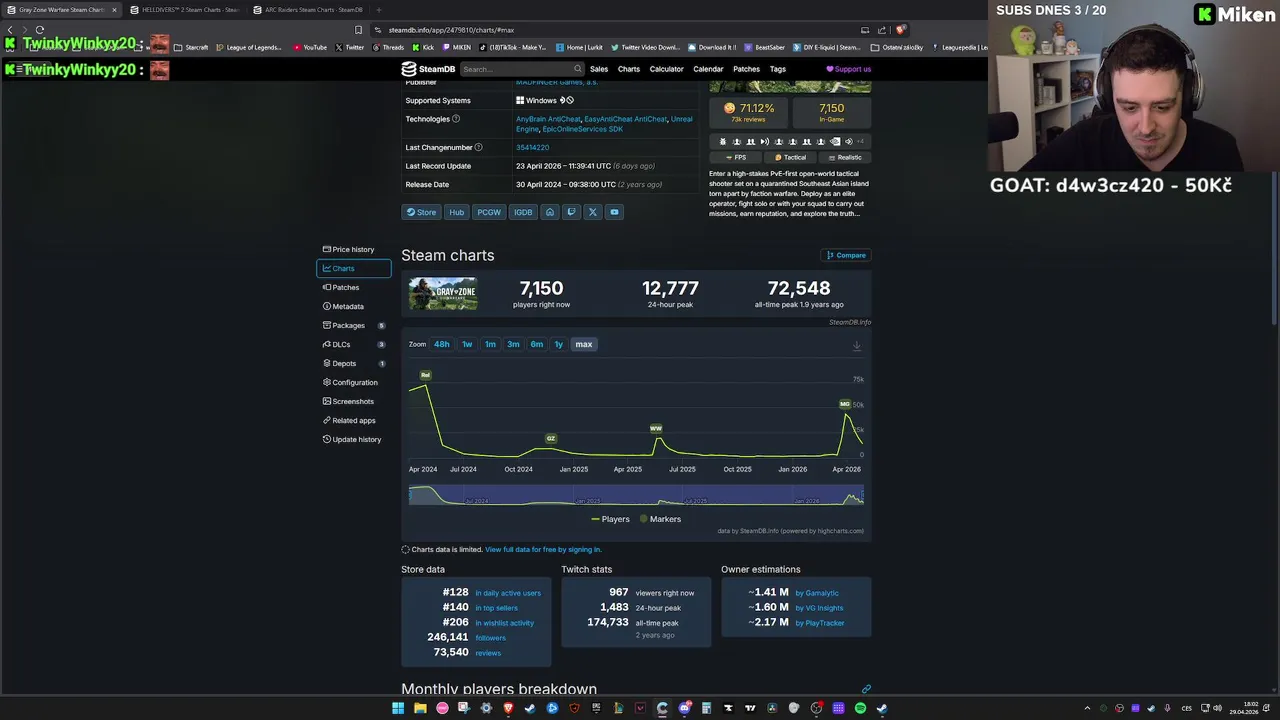Set chart zoom to 1y
The image size is (1280, 720).
[x=559, y=344]
